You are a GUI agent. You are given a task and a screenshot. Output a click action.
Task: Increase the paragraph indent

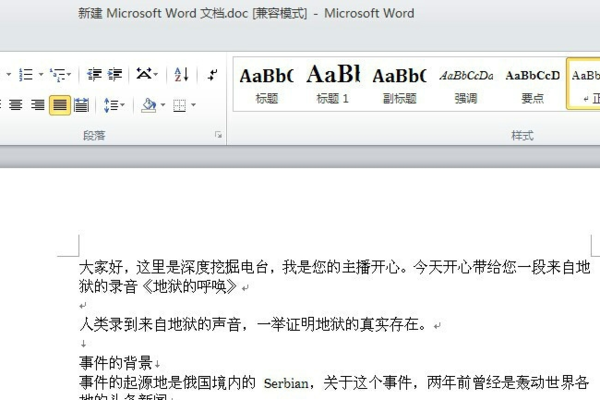point(114,74)
